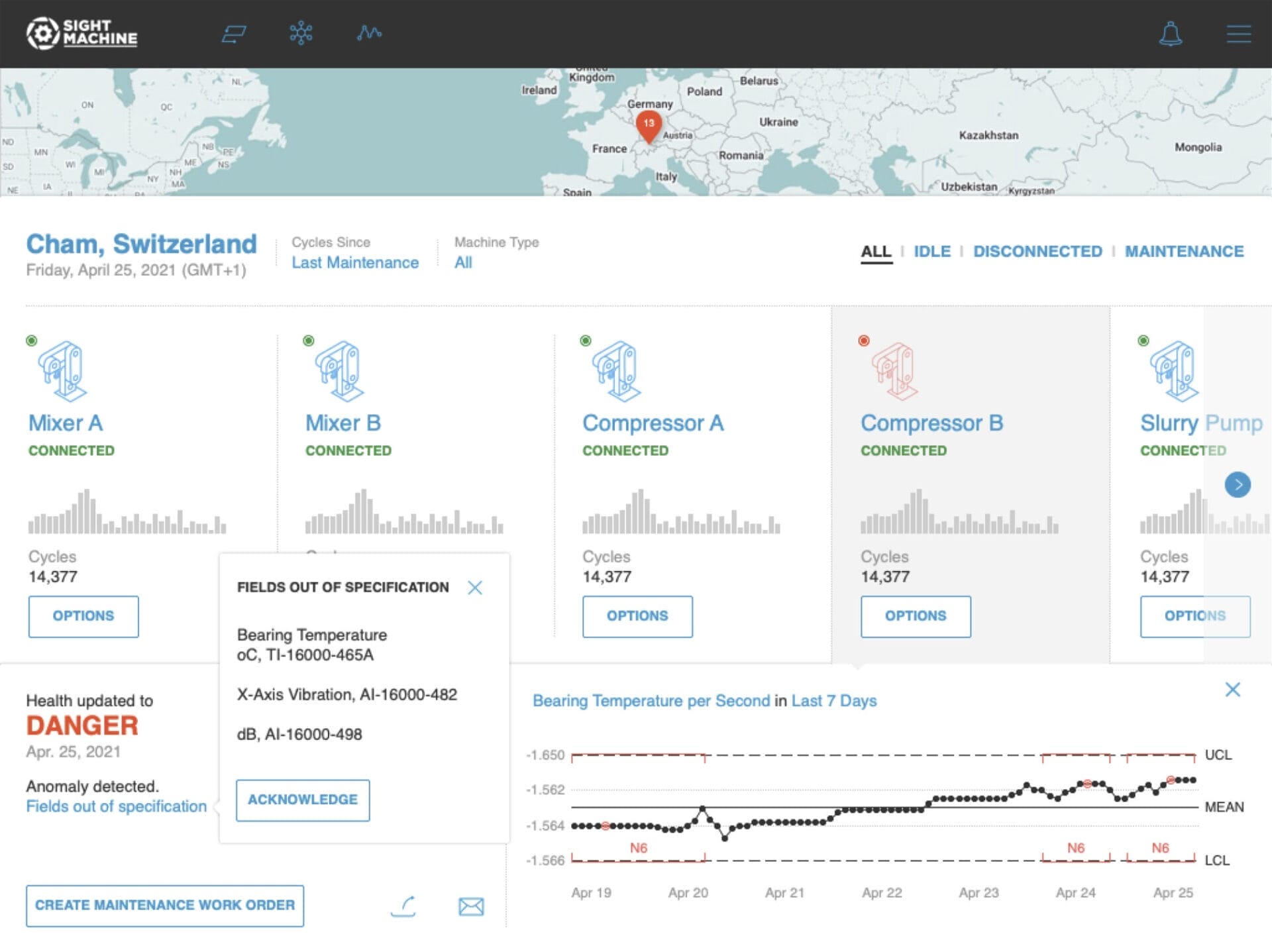Image resolution: width=1272 pixels, height=952 pixels.
Task: Click the dB, AI-16000-498 entry
Action: [x=299, y=735]
